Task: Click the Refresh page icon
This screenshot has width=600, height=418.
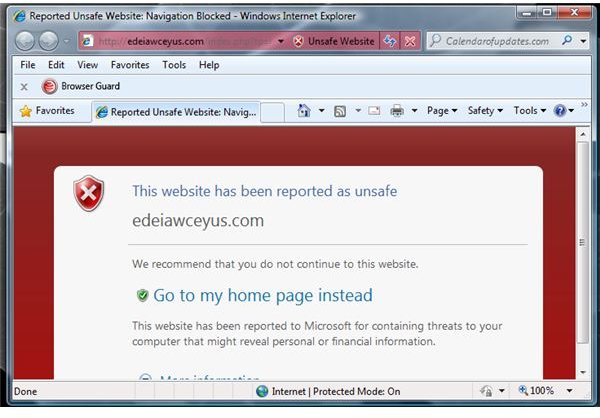Action: tap(390, 41)
